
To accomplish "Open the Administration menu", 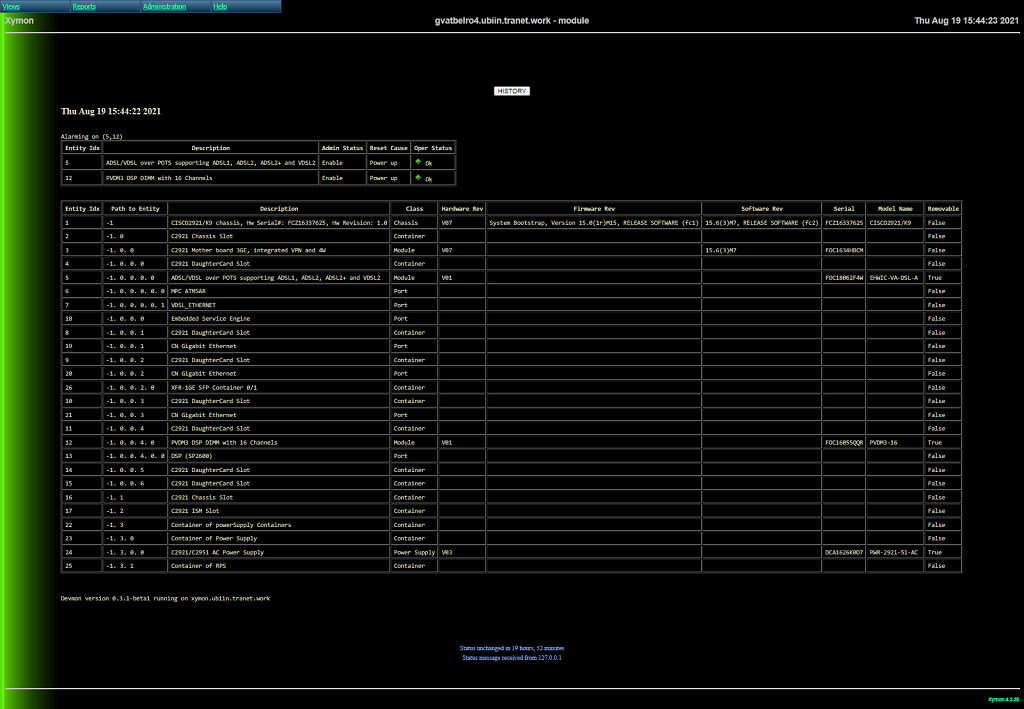I will [164, 6].
